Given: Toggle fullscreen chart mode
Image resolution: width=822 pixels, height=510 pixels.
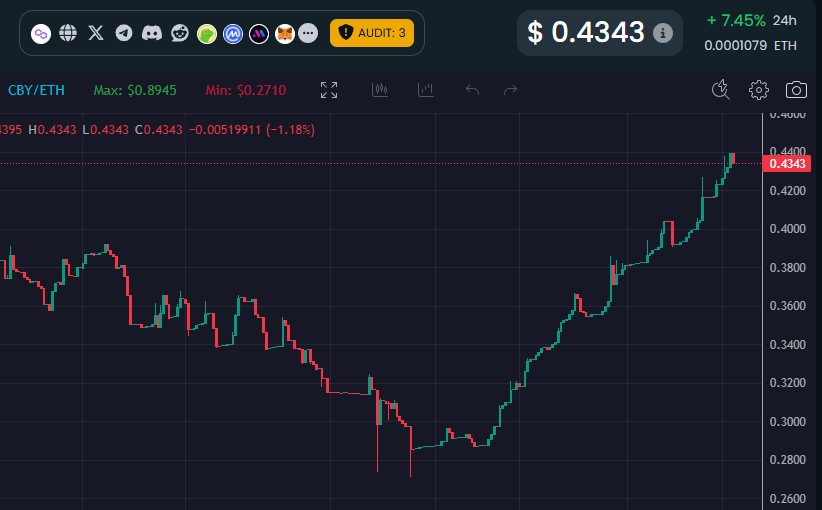Looking at the screenshot, I should pyautogui.click(x=329, y=90).
